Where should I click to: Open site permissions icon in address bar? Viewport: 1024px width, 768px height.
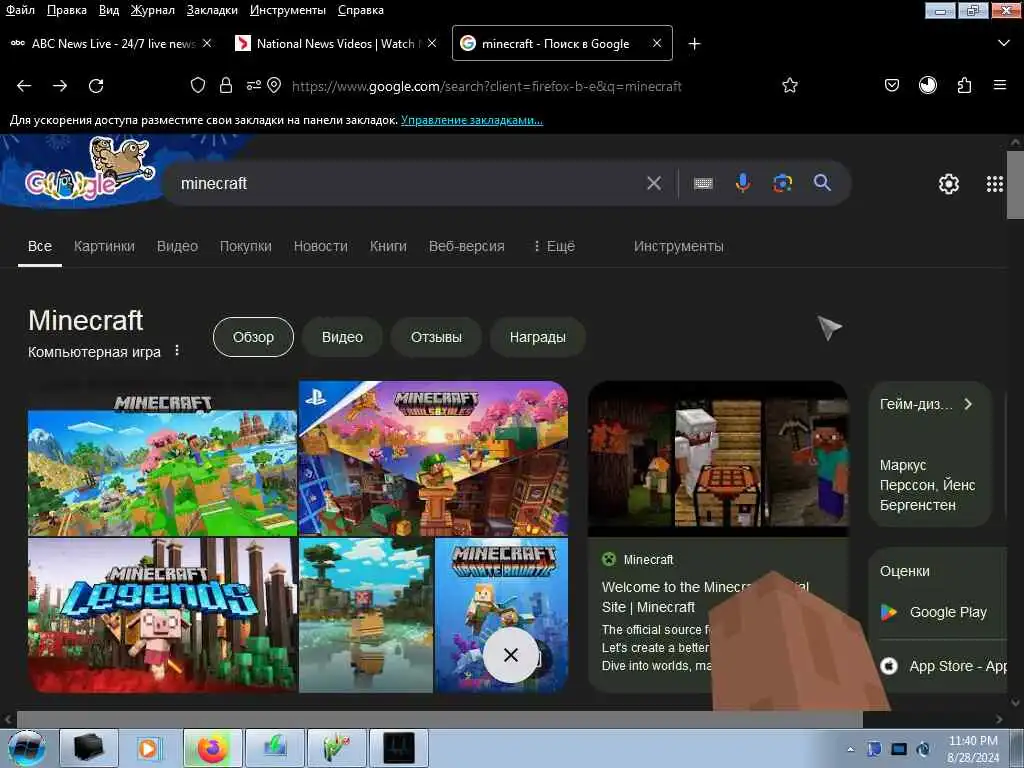[x=253, y=86]
